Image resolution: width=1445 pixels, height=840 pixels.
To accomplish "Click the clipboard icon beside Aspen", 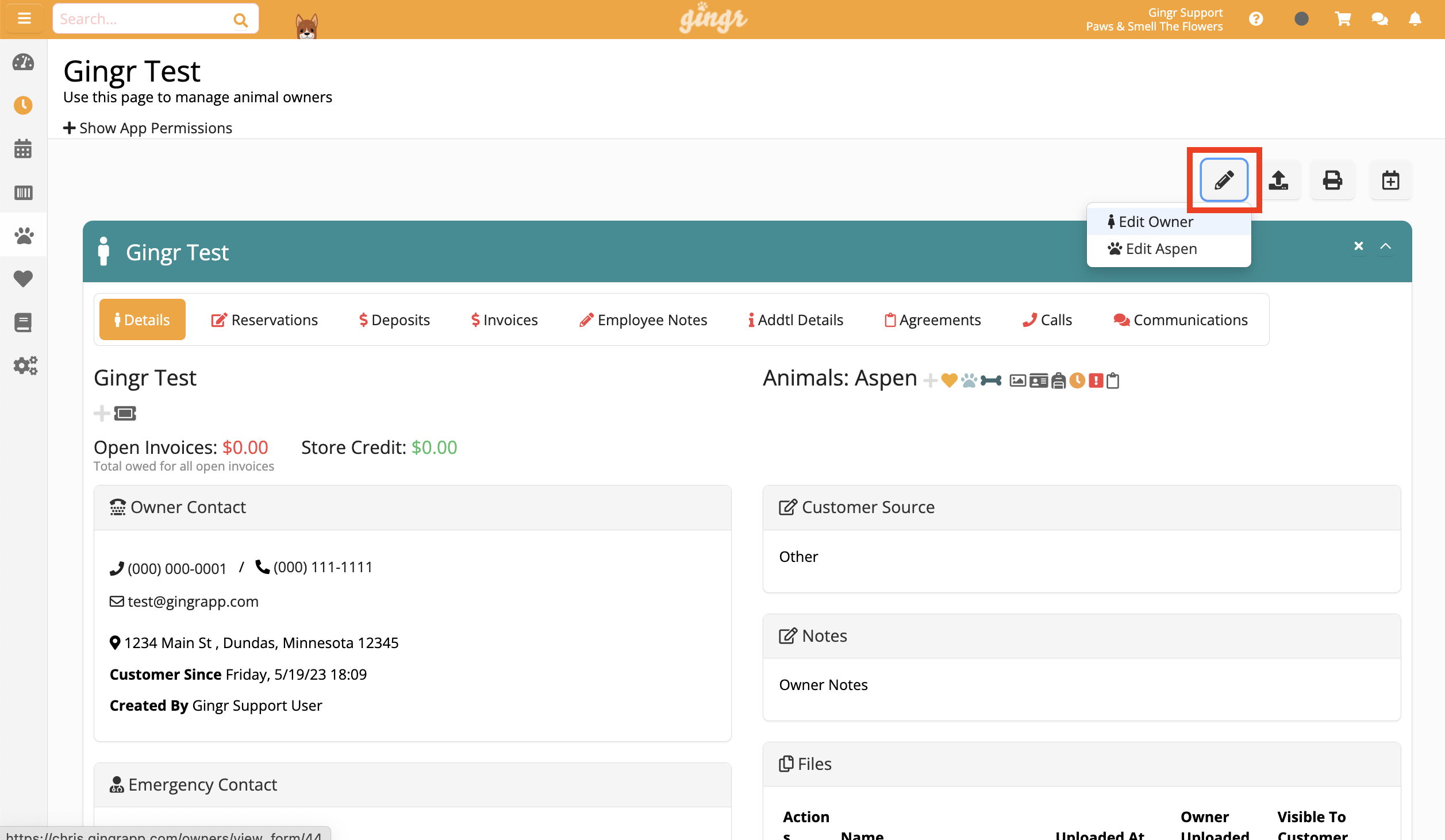I will [x=1113, y=380].
